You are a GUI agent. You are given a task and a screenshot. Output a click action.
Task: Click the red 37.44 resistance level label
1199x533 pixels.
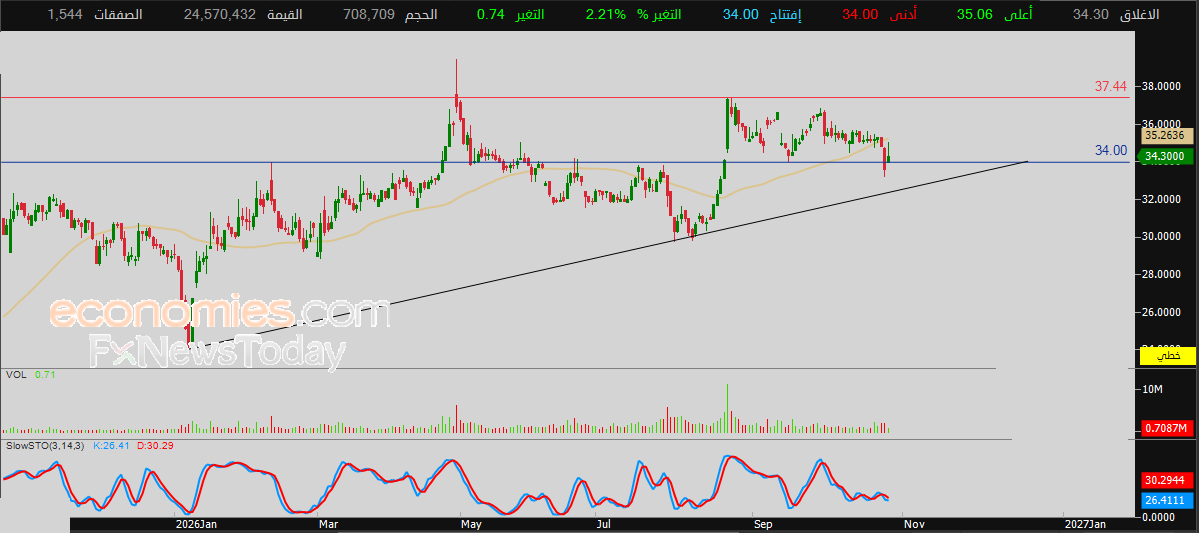click(1111, 86)
